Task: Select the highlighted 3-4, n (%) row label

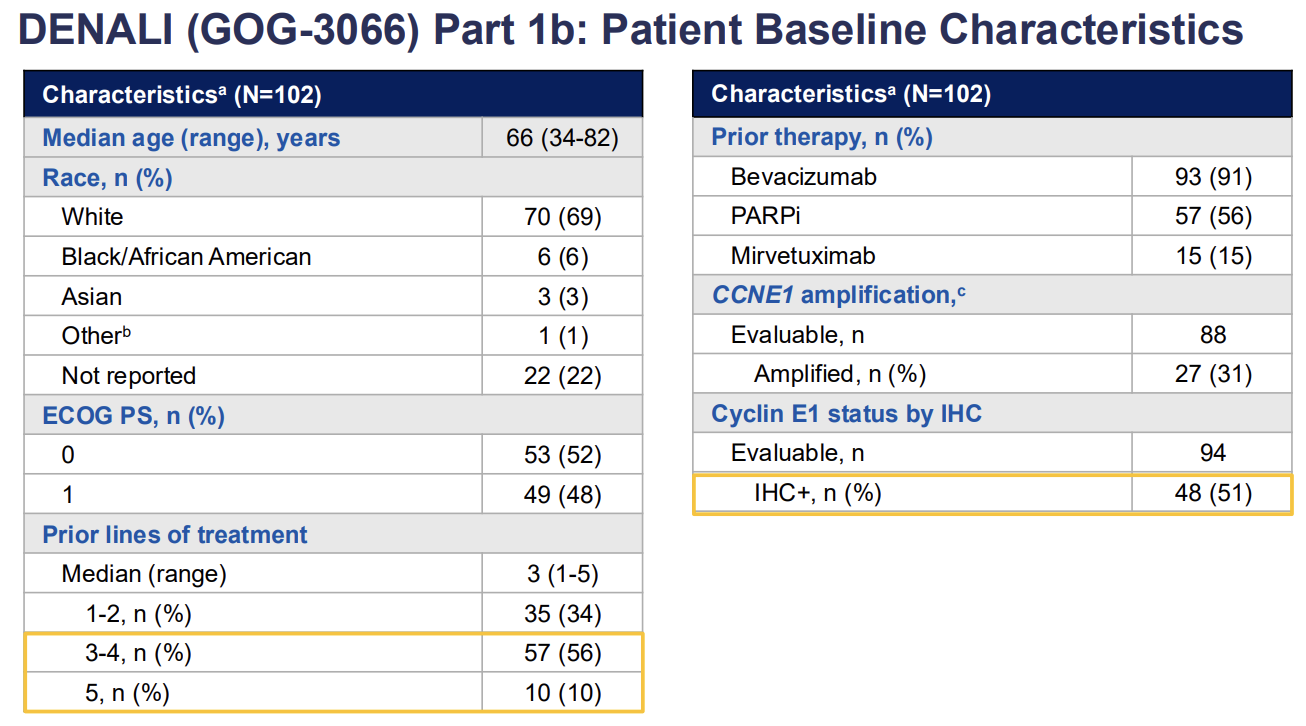Action: click(138, 654)
